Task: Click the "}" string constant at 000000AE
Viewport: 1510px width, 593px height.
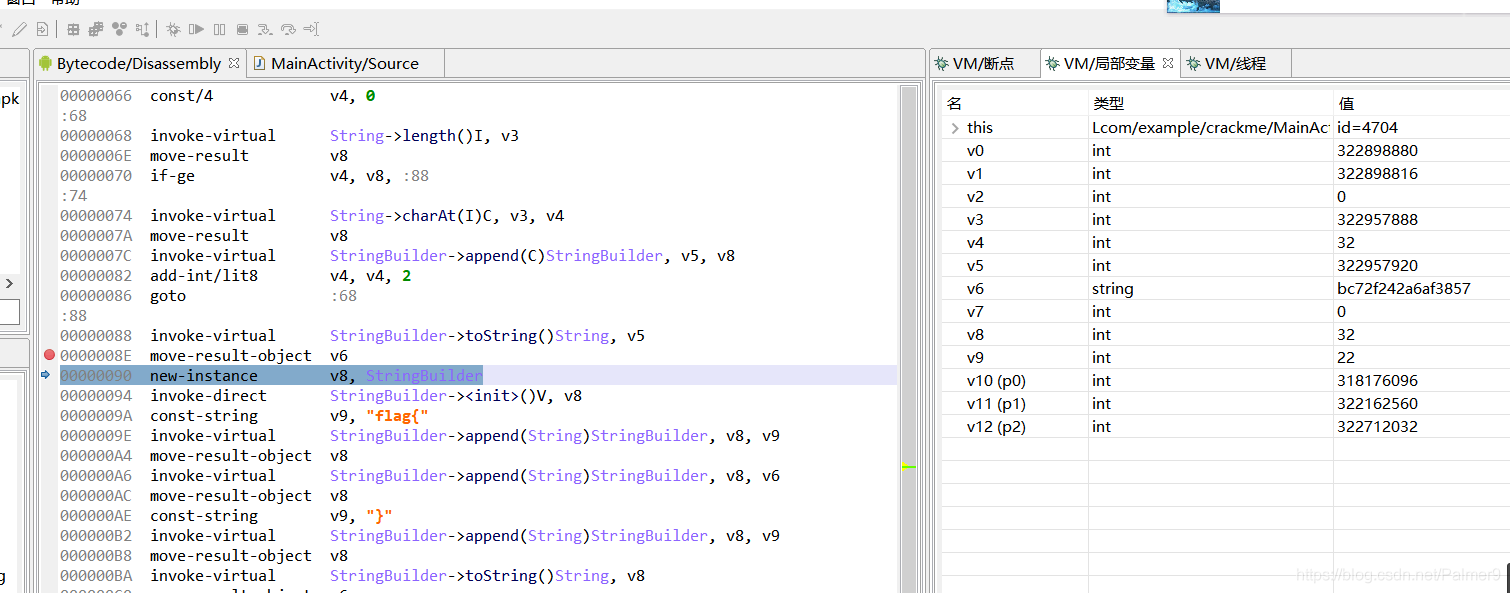Action: tap(379, 516)
